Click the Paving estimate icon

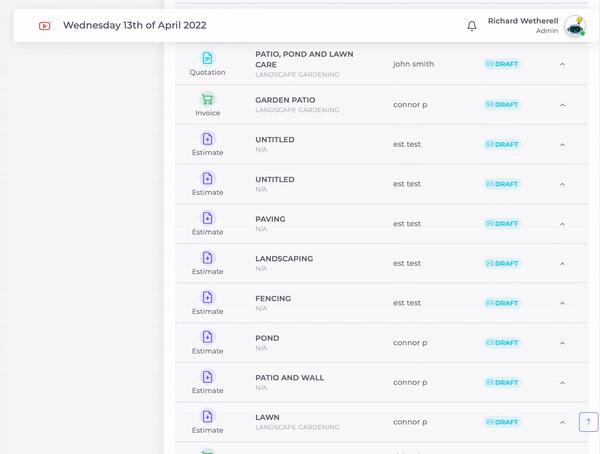(207, 218)
